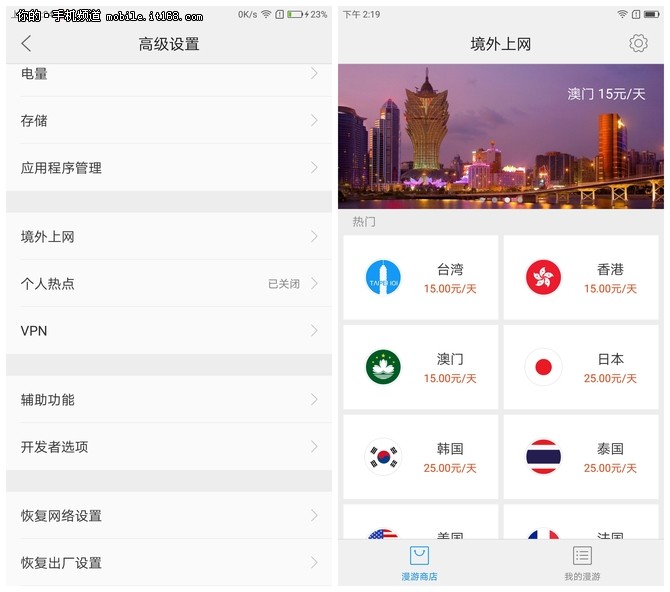Open 境外上网 settings entry
Image resolution: width=670 pixels, height=592 pixels.
pos(168,237)
